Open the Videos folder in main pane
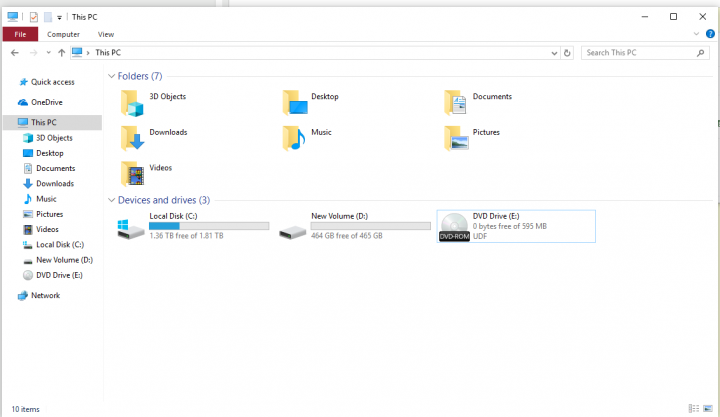720x417 pixels. 132,174
